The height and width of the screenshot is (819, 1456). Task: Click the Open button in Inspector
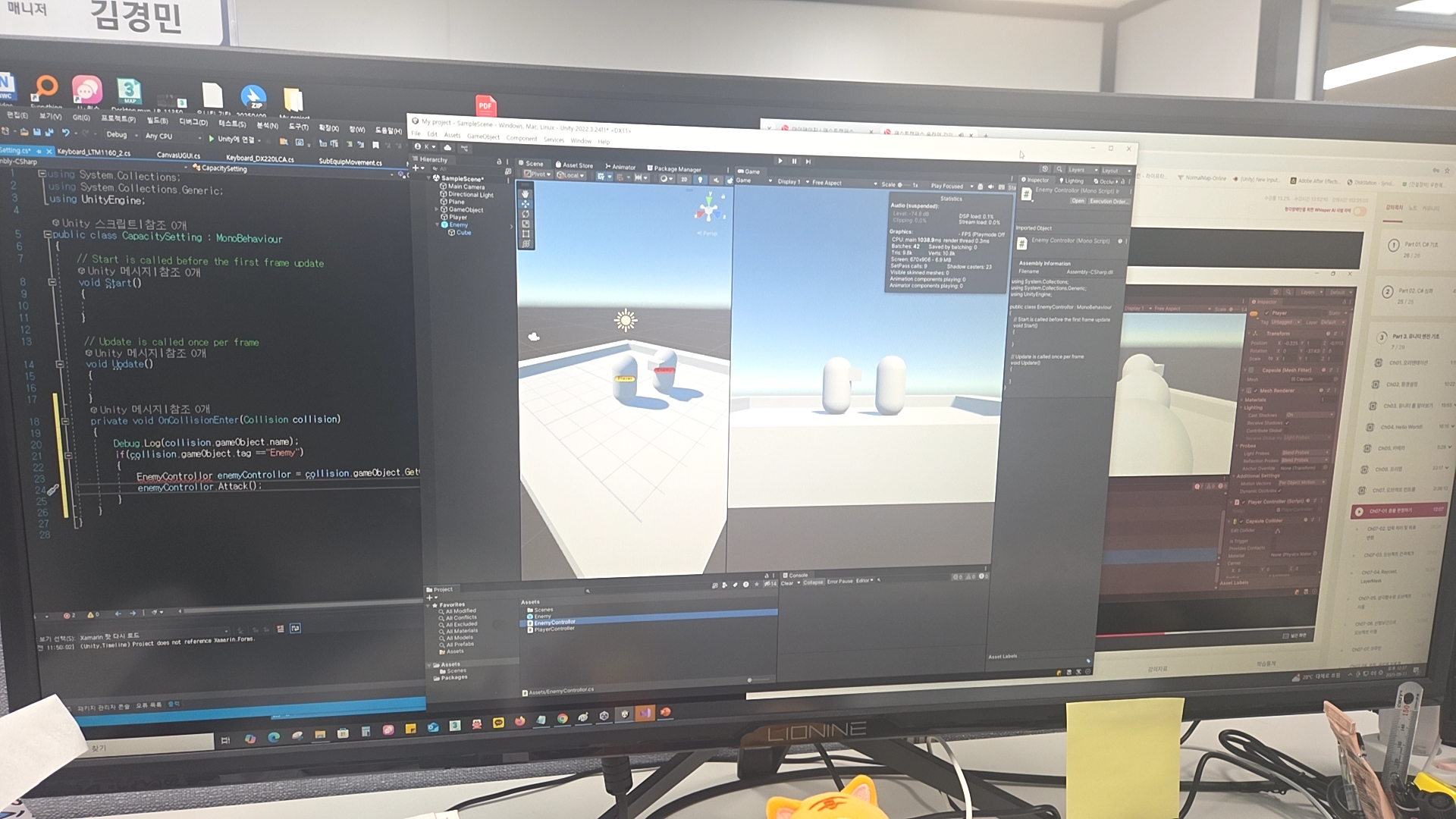[x=1078, y=201]
